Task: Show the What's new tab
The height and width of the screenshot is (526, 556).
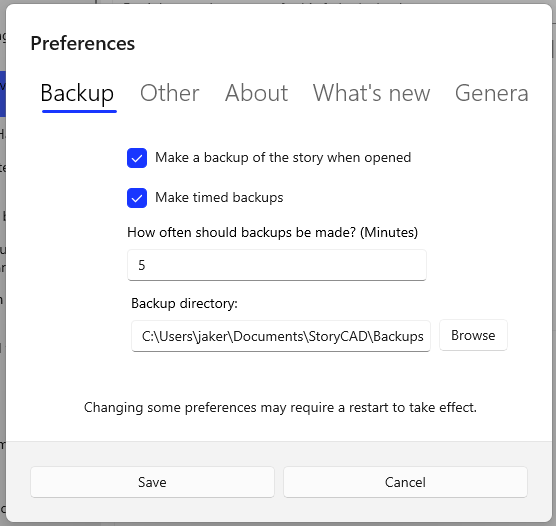Action: pyautogui.click(x=371, y=93)
